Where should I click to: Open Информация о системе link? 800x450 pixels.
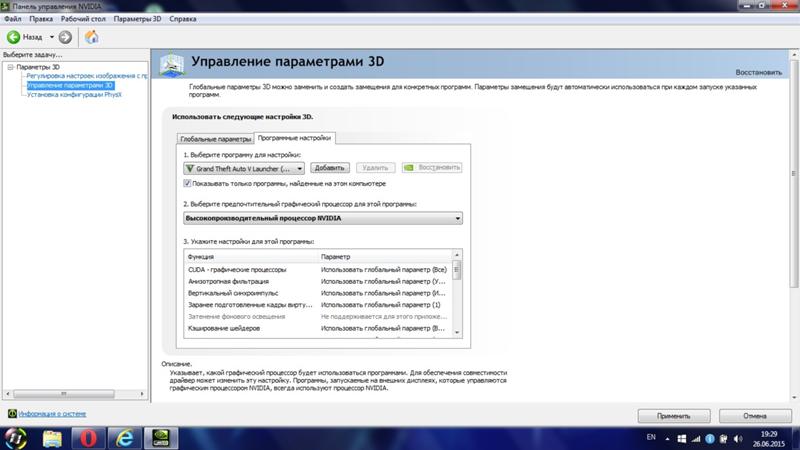(x=52, y=414)
